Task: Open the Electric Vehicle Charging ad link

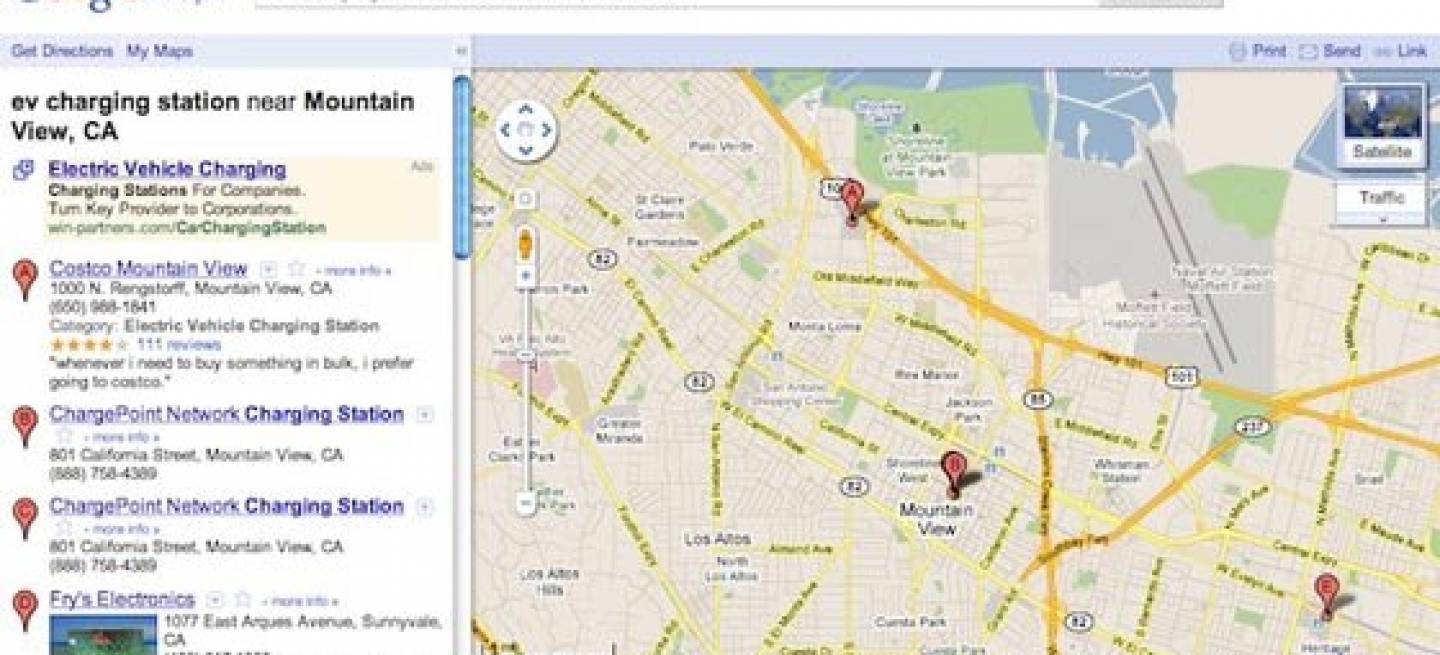Action: 167,169
